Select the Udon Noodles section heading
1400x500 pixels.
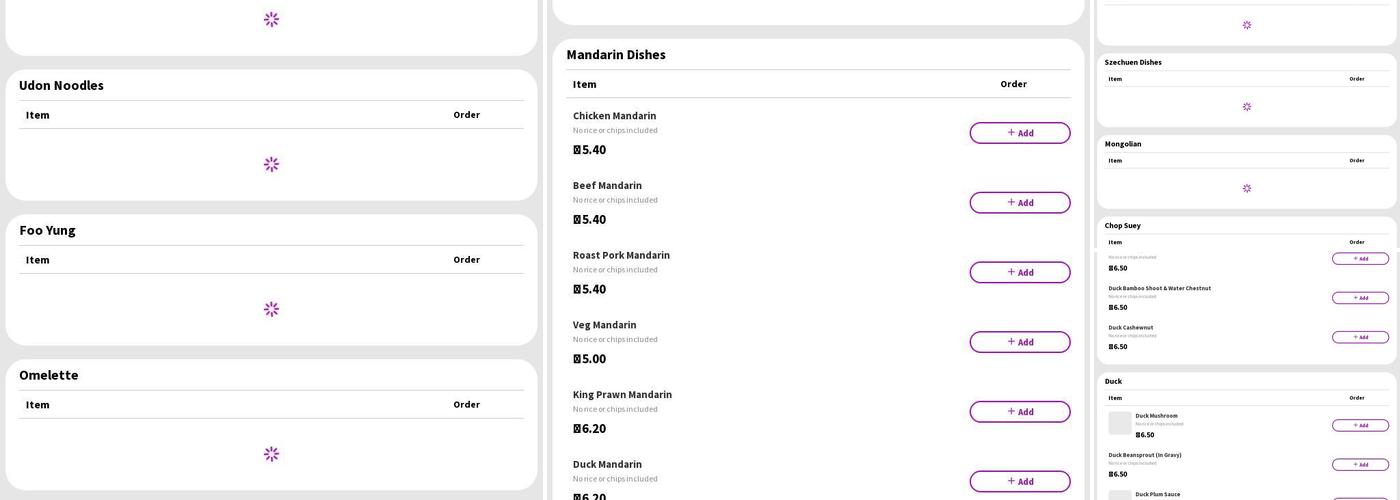click(x=61, y=85)
